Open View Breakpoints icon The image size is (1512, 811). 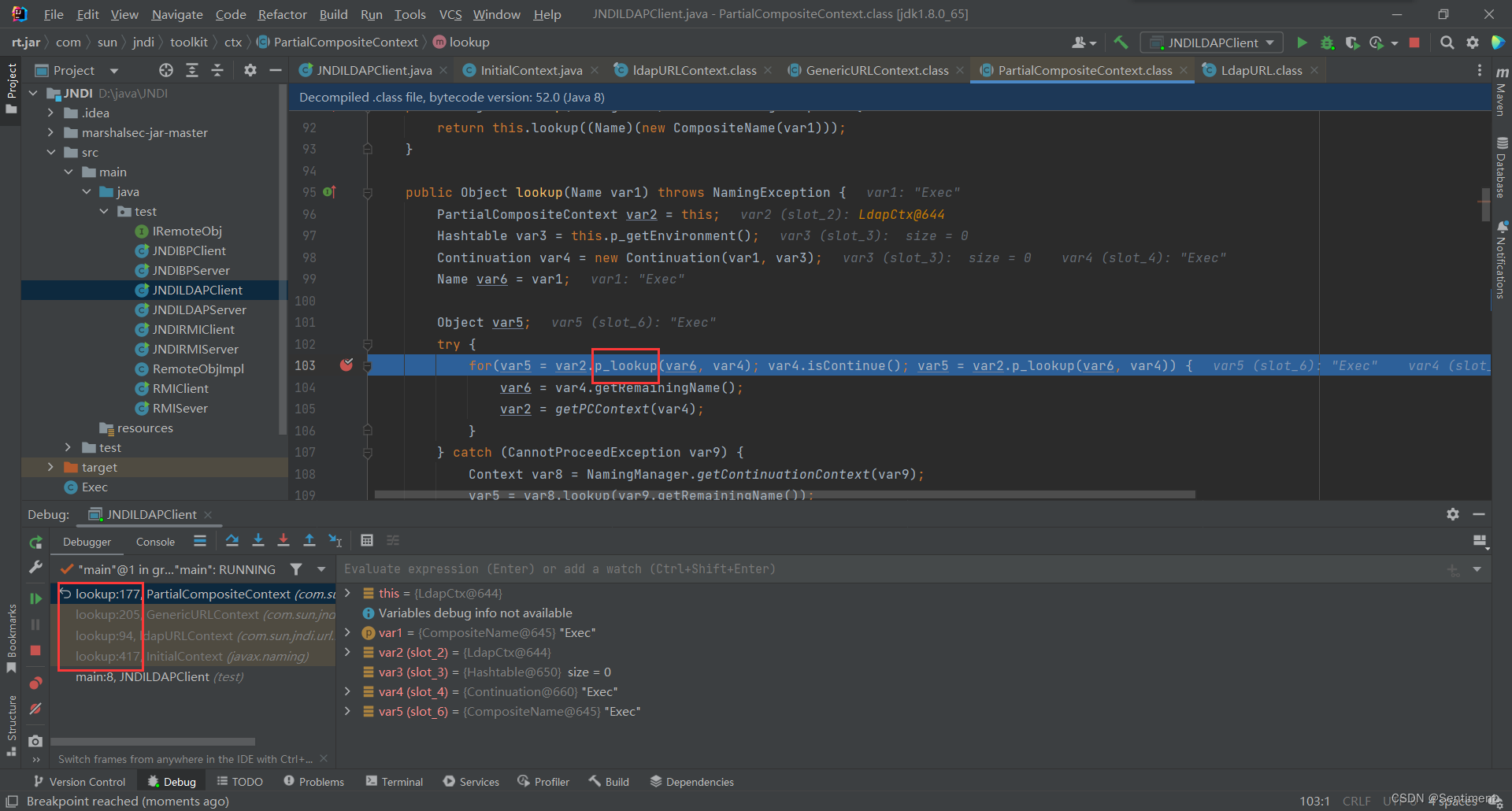[35, 683]
